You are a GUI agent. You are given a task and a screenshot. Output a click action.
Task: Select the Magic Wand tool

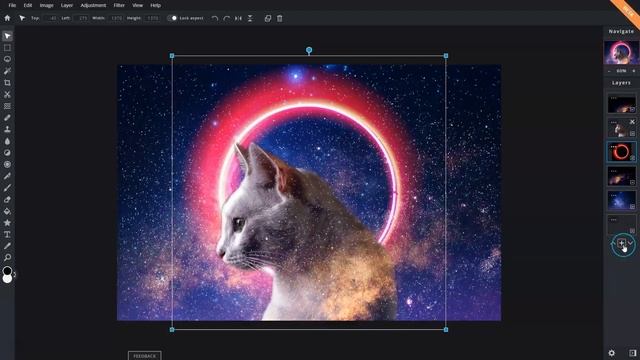click(x=7, y=71)
